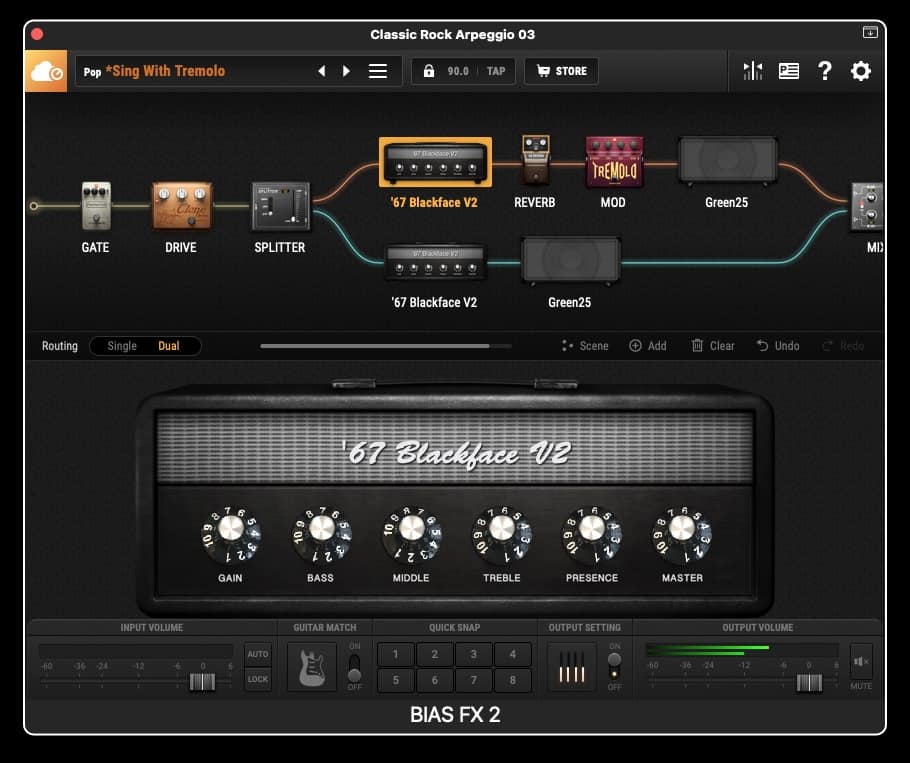Screen dimensions: 910x763
Task: Toggle the tempo lock icon
Action: click(x=428, y=71)
